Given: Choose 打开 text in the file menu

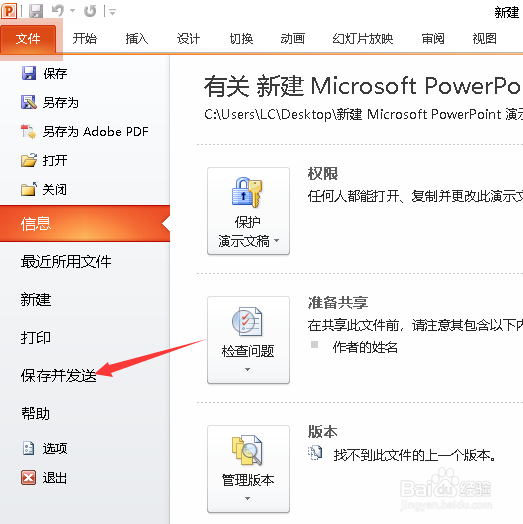Looking at the screenshot, I should pos(55,161).
